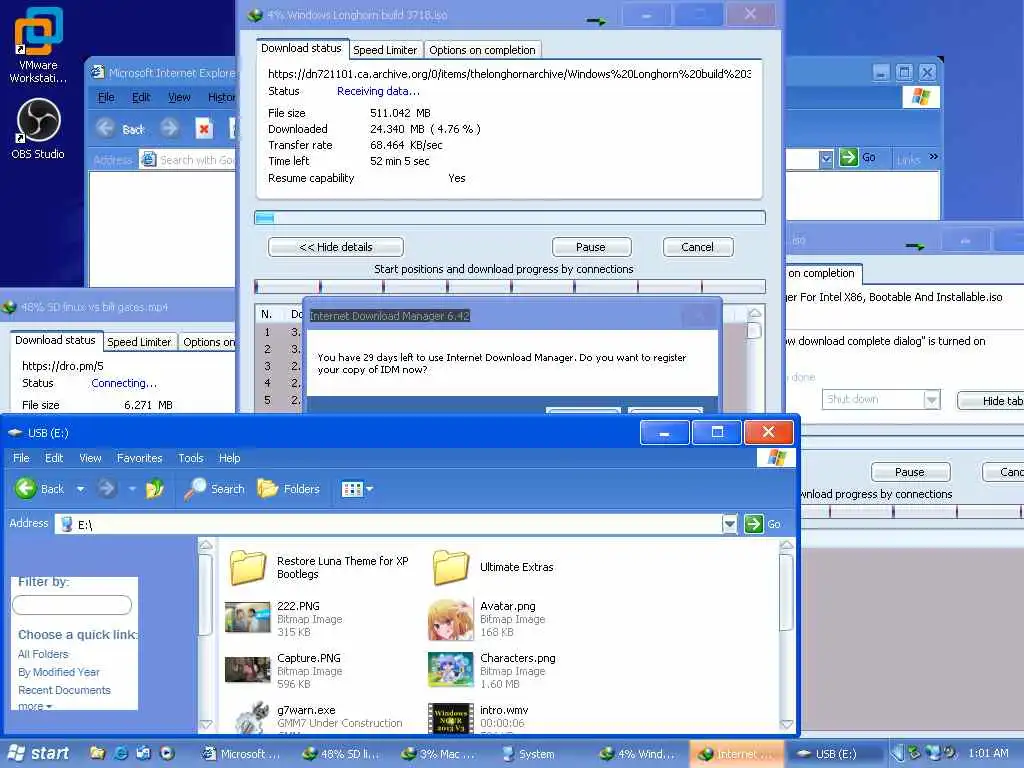Open VMware Workstation desktop shortcut

point(38,46)
